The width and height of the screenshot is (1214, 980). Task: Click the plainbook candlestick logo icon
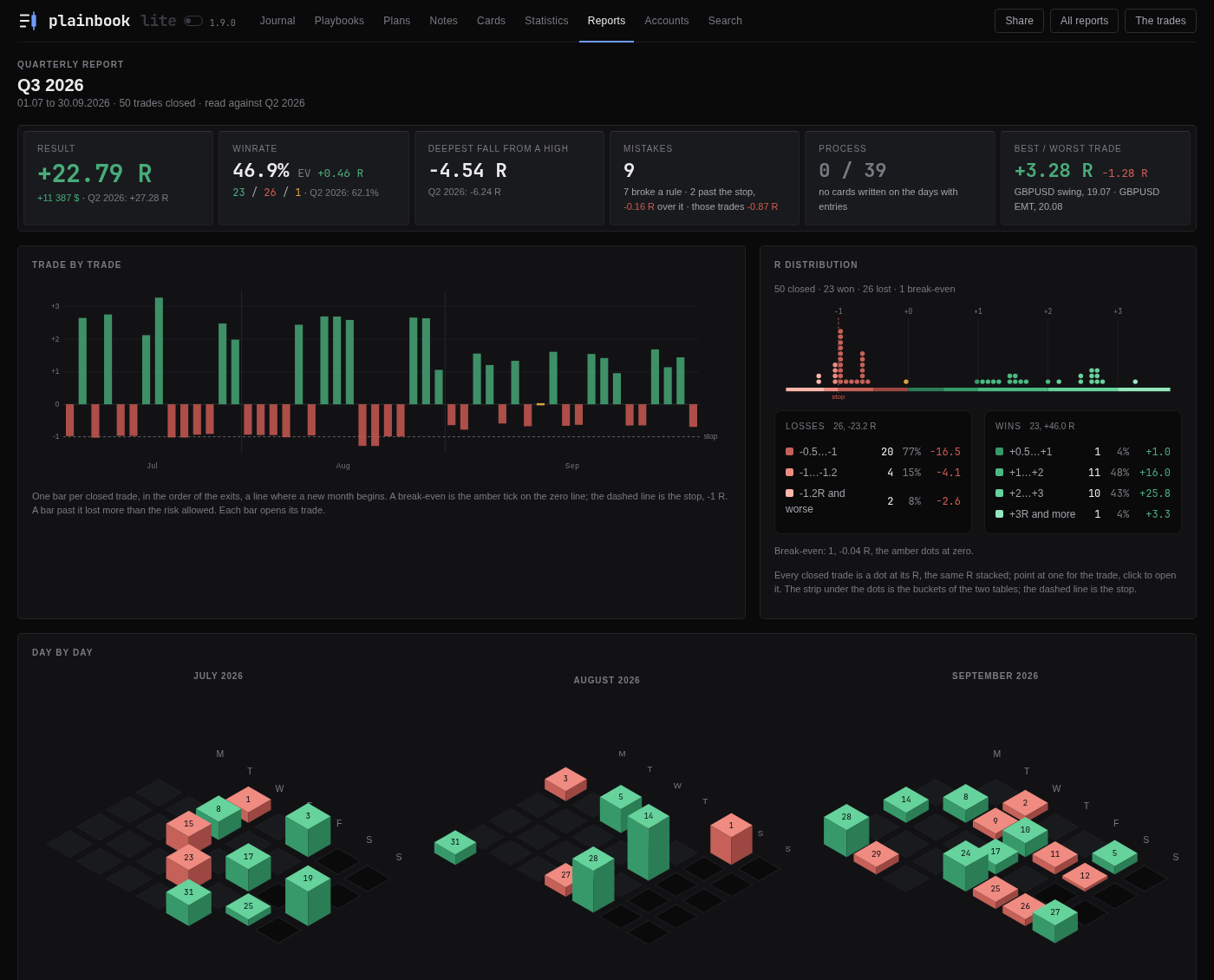28,21
